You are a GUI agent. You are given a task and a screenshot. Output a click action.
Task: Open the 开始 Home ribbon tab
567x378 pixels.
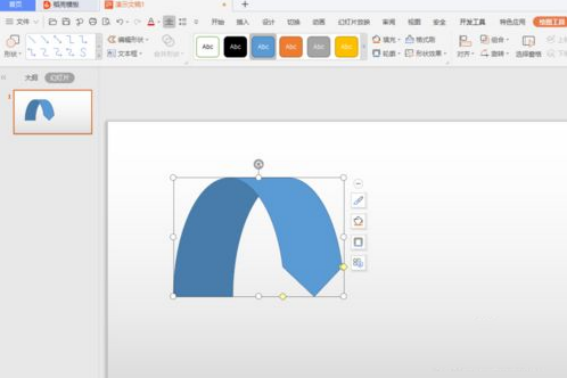(x=218, y=22)
